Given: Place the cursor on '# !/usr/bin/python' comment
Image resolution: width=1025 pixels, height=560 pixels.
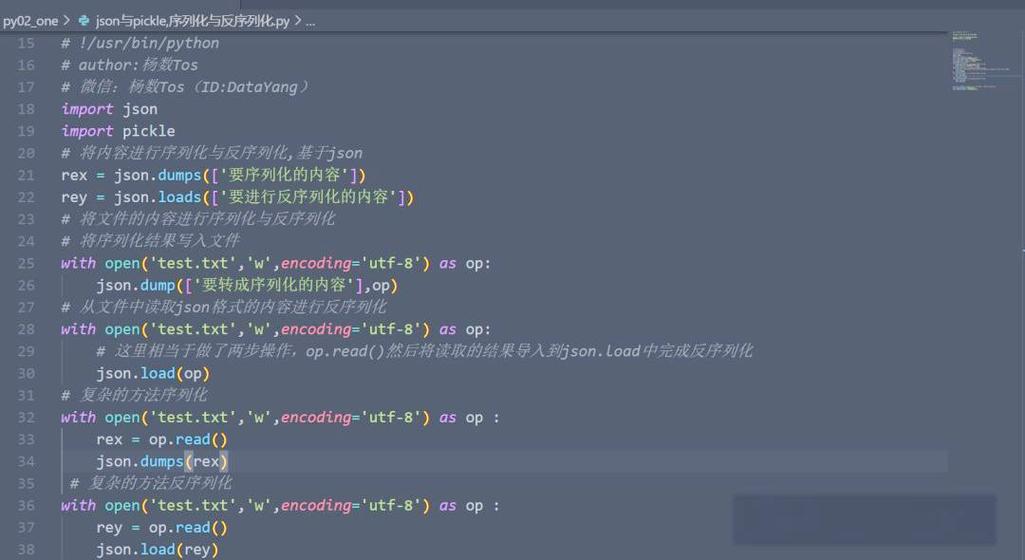Looking at the screenshot, I should (x=140, y=43).
